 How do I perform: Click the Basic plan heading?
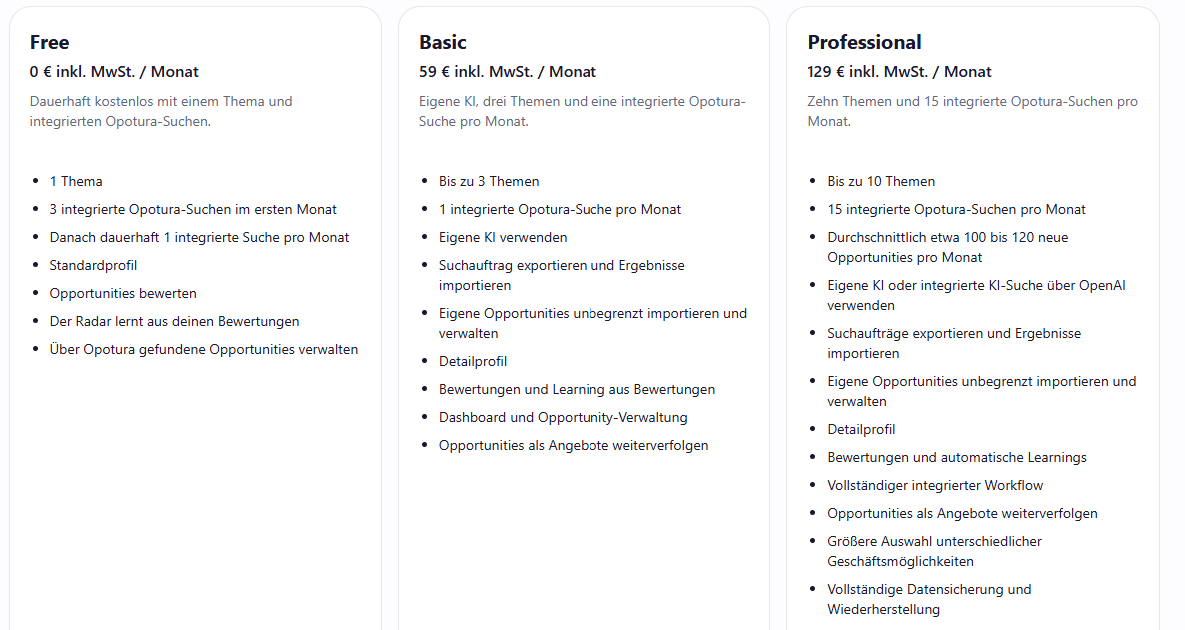point(443,42)
